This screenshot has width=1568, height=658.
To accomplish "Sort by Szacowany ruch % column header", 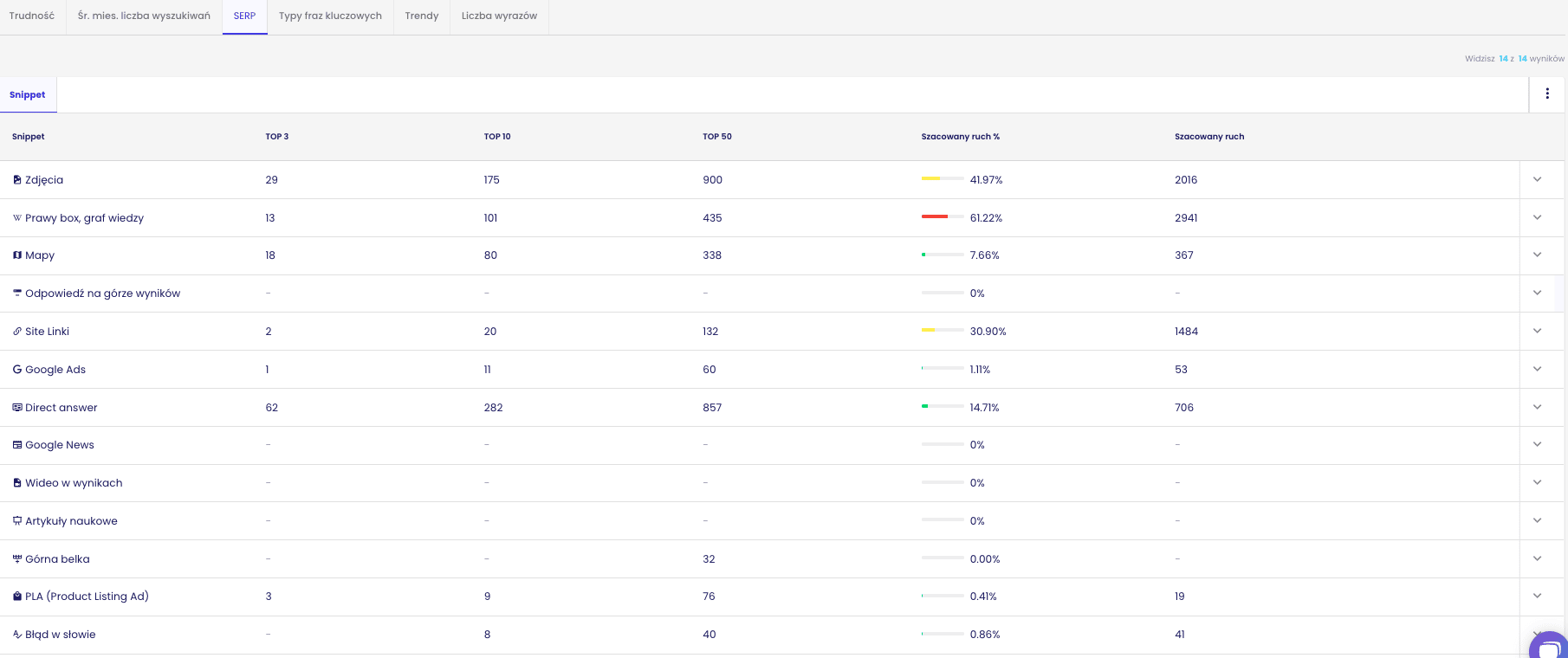I will [x=960, y=137].
